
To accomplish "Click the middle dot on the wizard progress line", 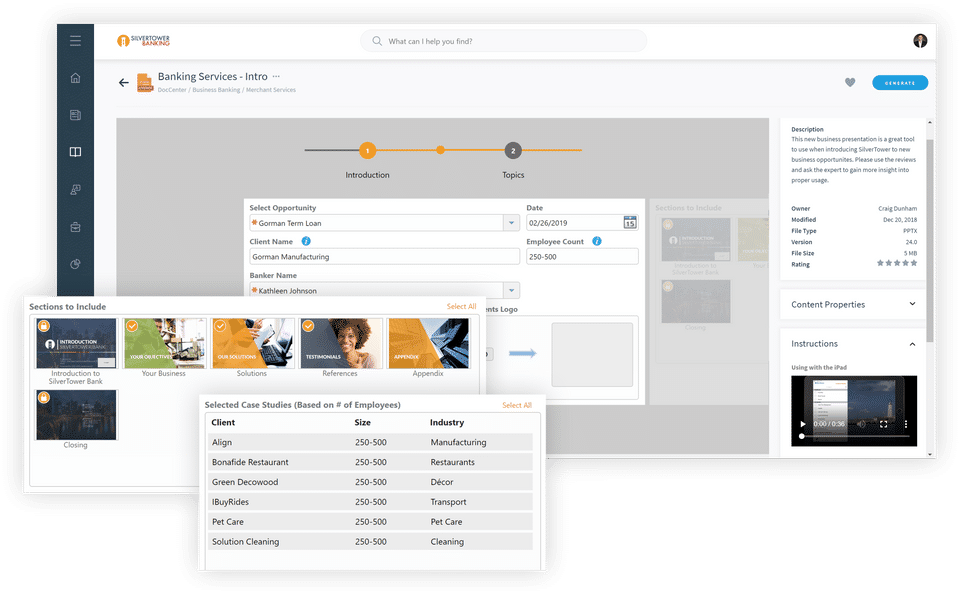I will coord(440,150).
